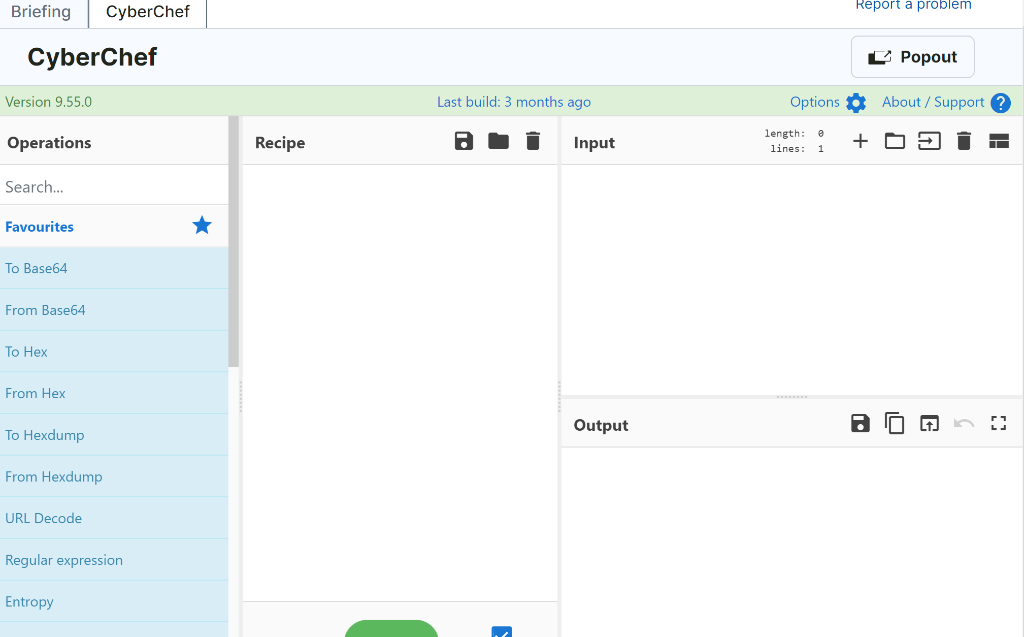Switch to the Briefing tab
1024x637 pixels.
pyautogui.click(x=41, y=12)
